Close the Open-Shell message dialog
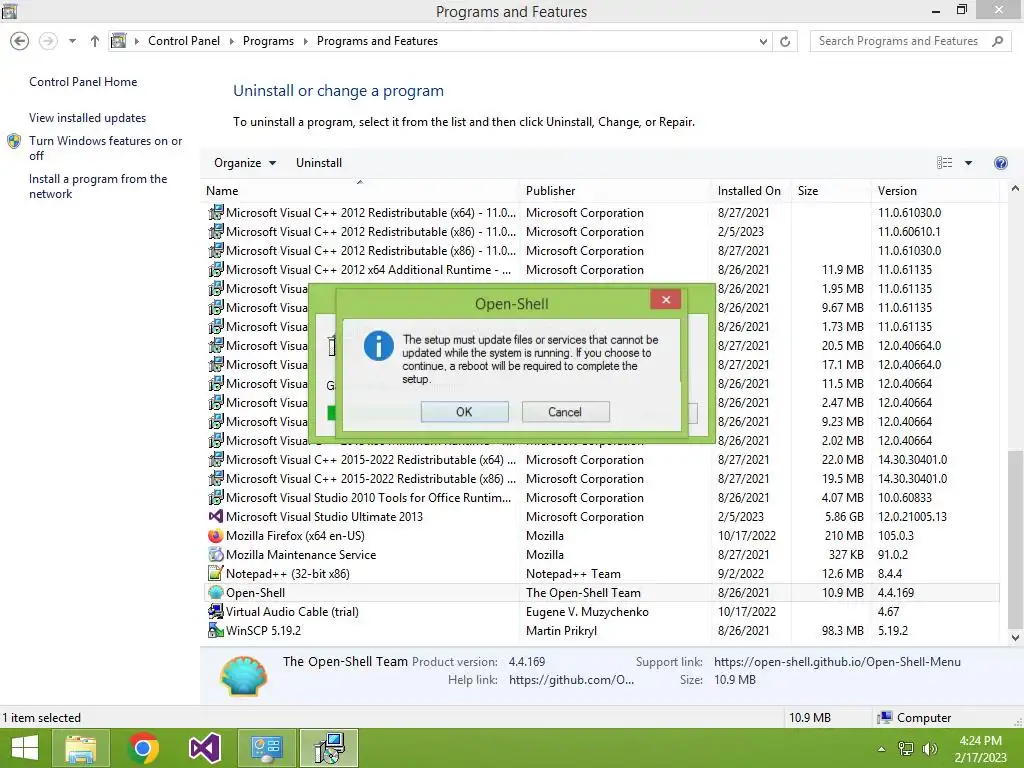The image size is (1024, 768). [x=665, y=300]
